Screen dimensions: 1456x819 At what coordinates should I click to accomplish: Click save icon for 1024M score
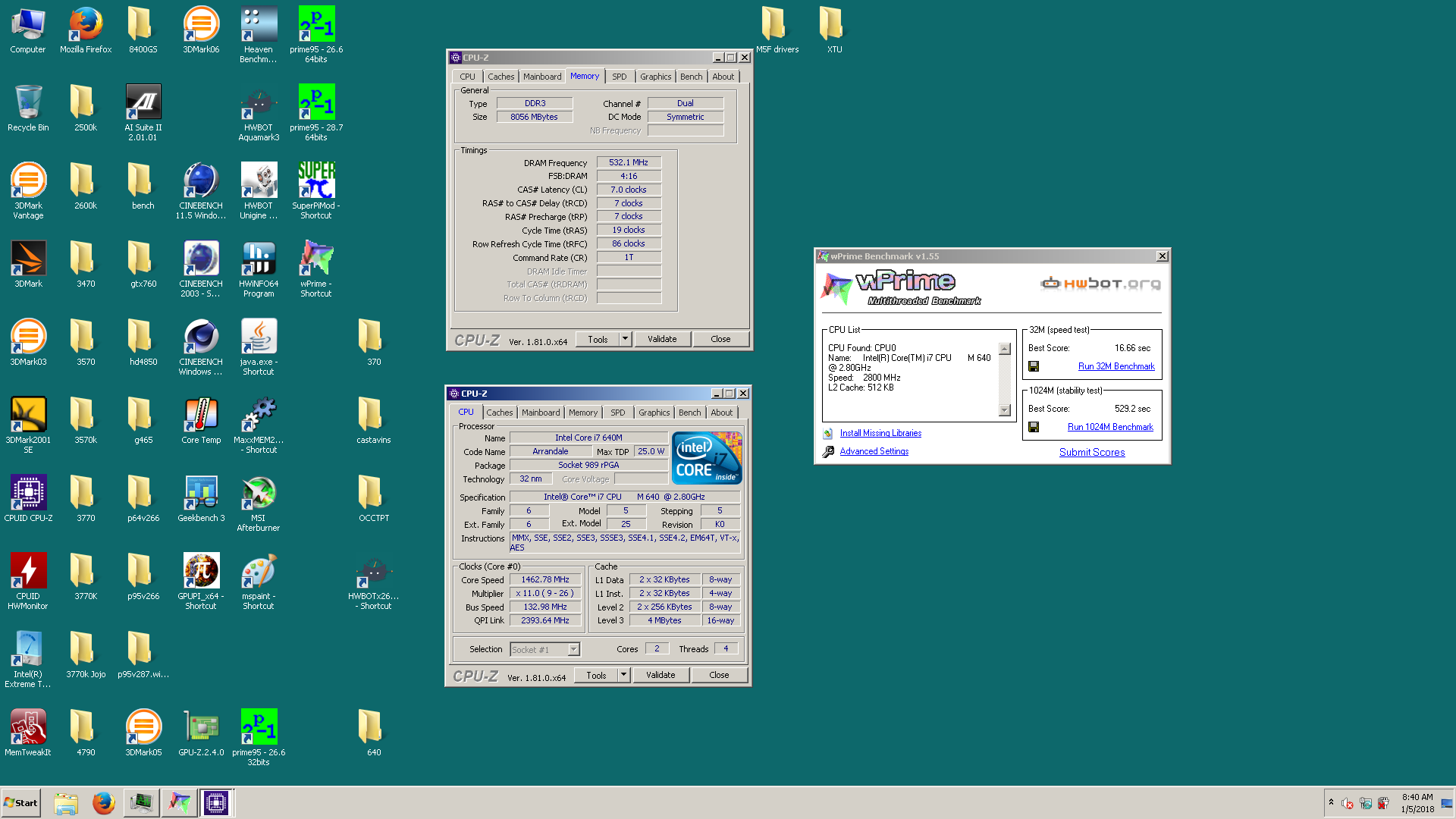coord(1034,428)
